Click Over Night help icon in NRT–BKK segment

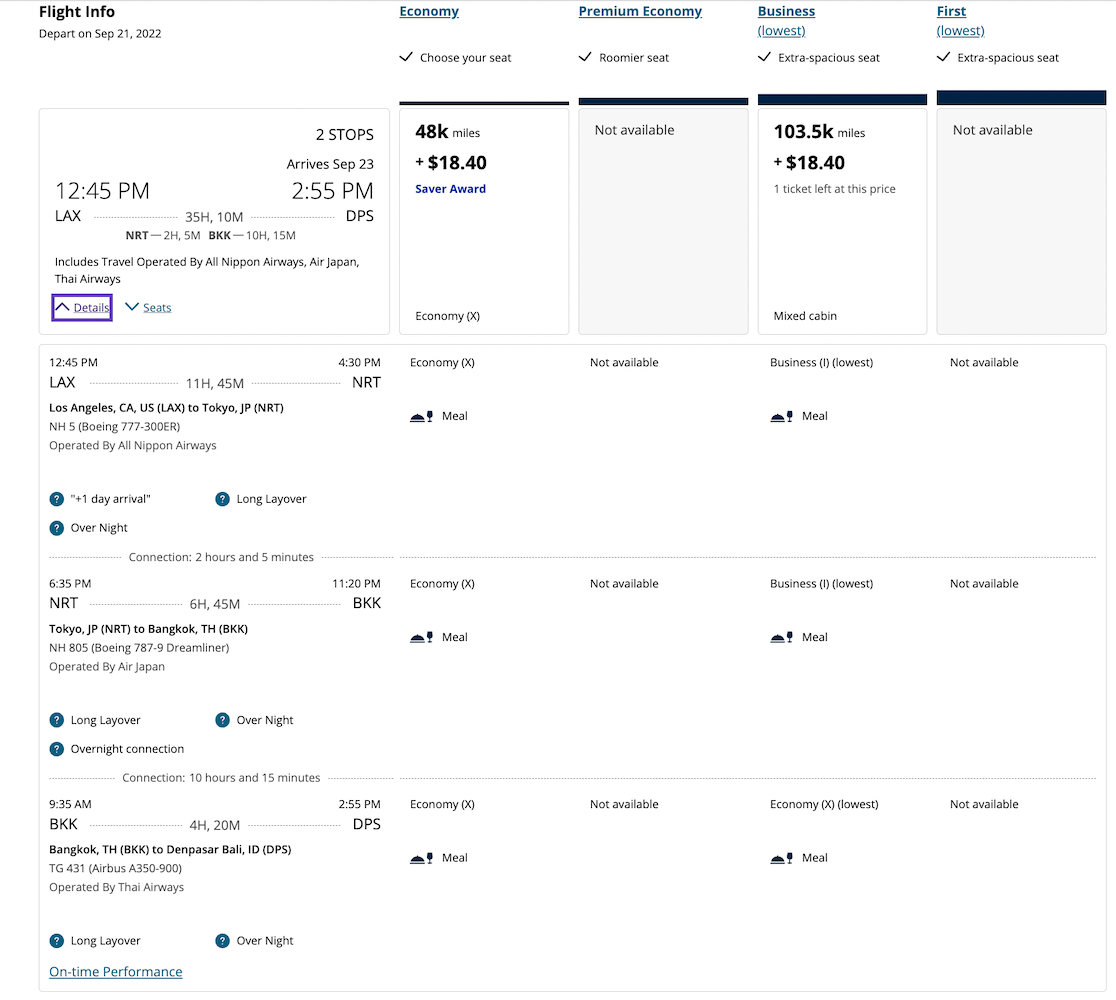(223, 720)
